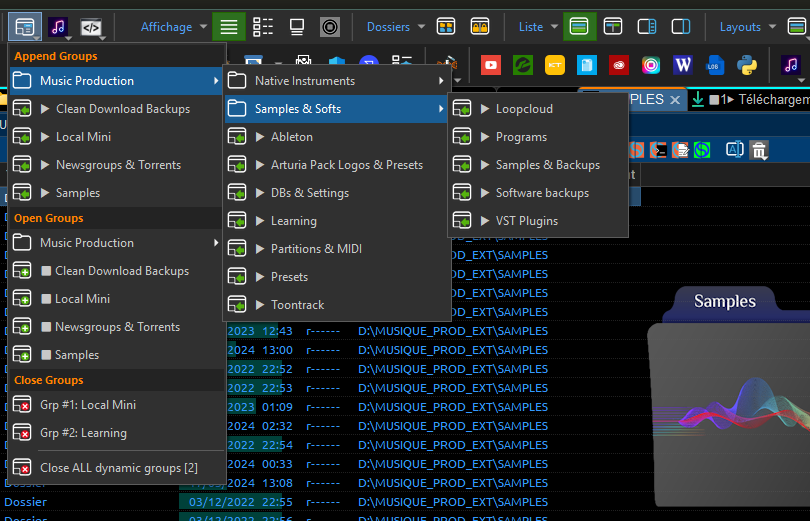The height and width of the screenshot is (521, 810).
Task: Append the Partitions & MIDI group
Action: [x=336, y=249]
